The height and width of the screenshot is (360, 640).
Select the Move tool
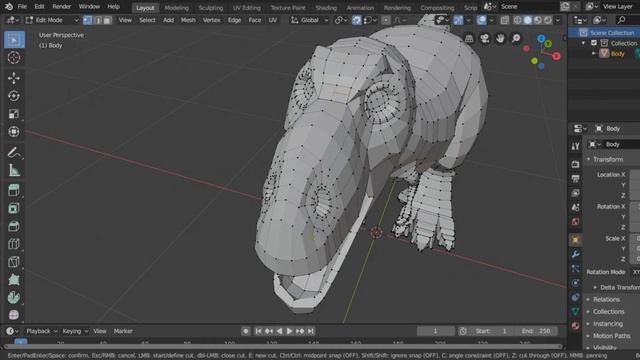pos(14,78)
